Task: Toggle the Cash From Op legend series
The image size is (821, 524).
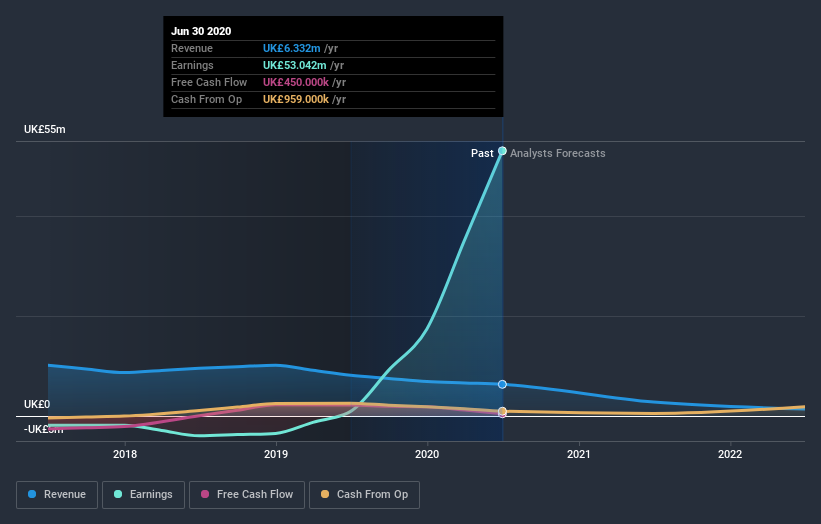Action: 364,495
